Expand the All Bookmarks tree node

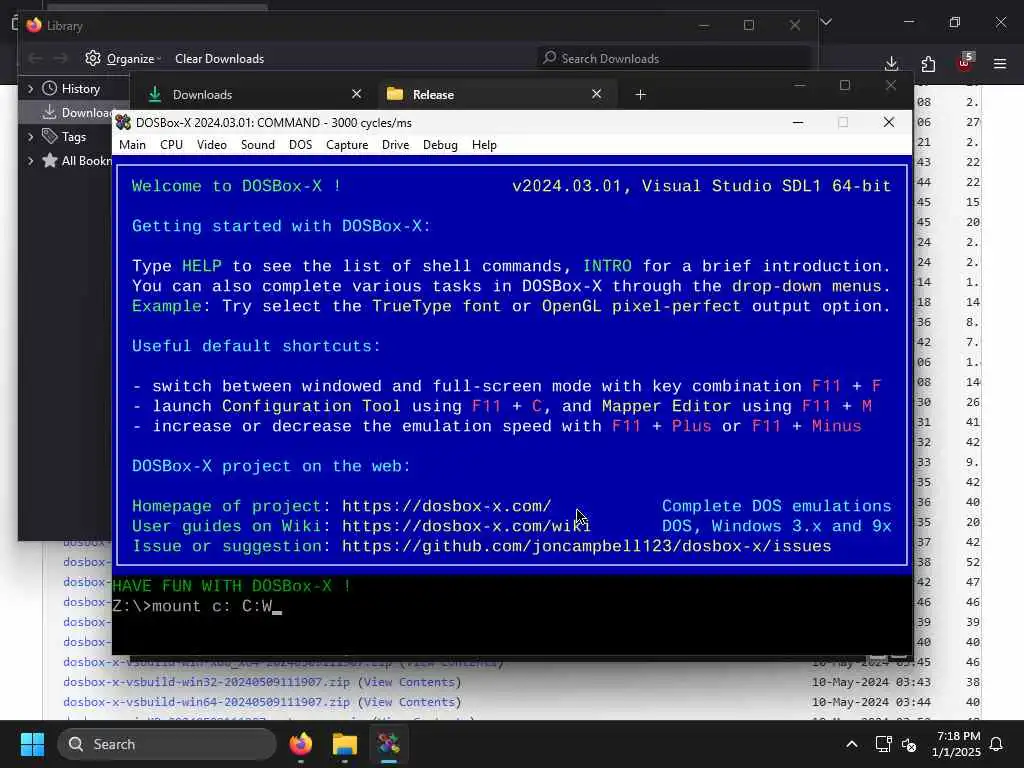coord(30,161)
